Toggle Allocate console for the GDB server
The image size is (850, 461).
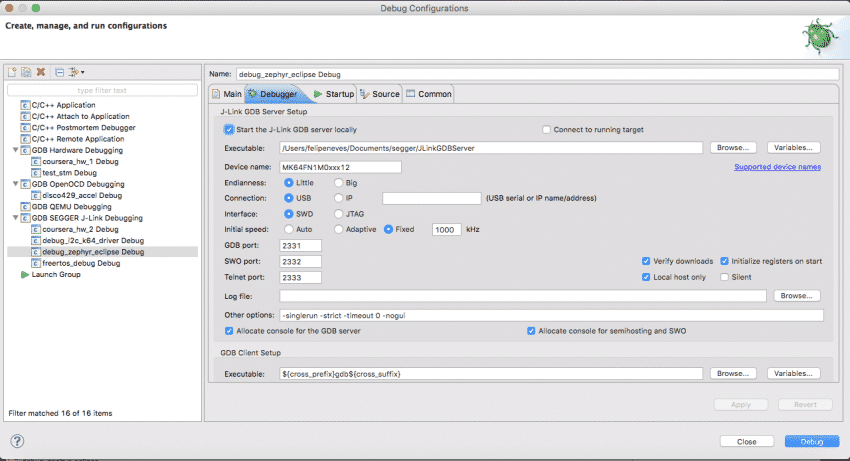tap(229, 331)
